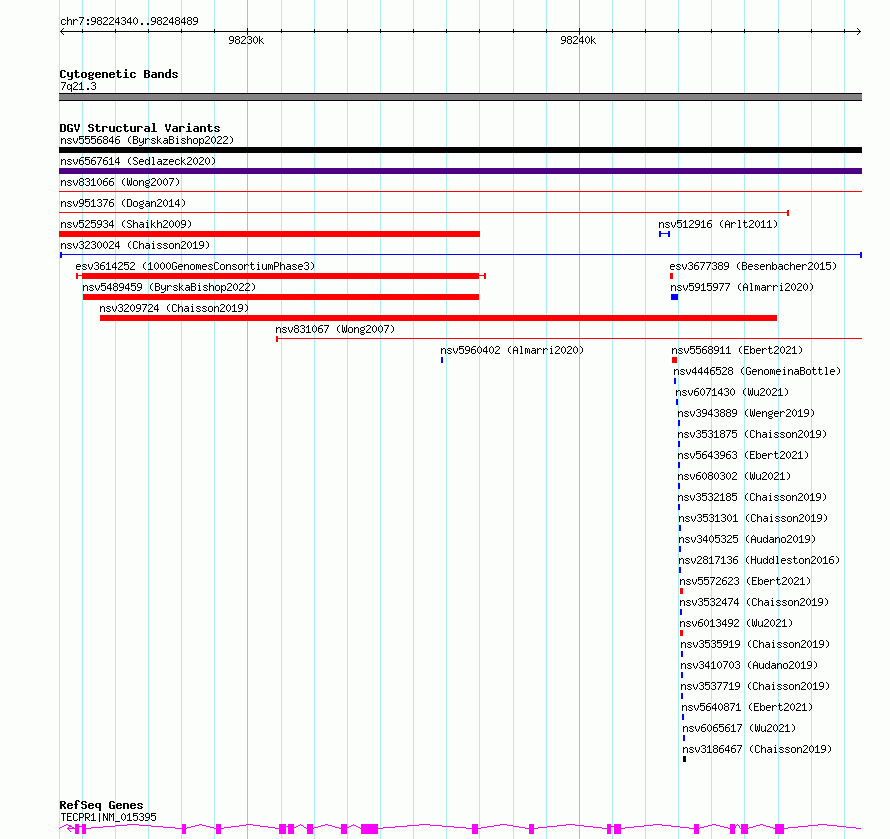Open esv3614252 (1000GenomesConsortiumPhase3) label
Viewport: 890px width, 839px height.
point(195,266)
